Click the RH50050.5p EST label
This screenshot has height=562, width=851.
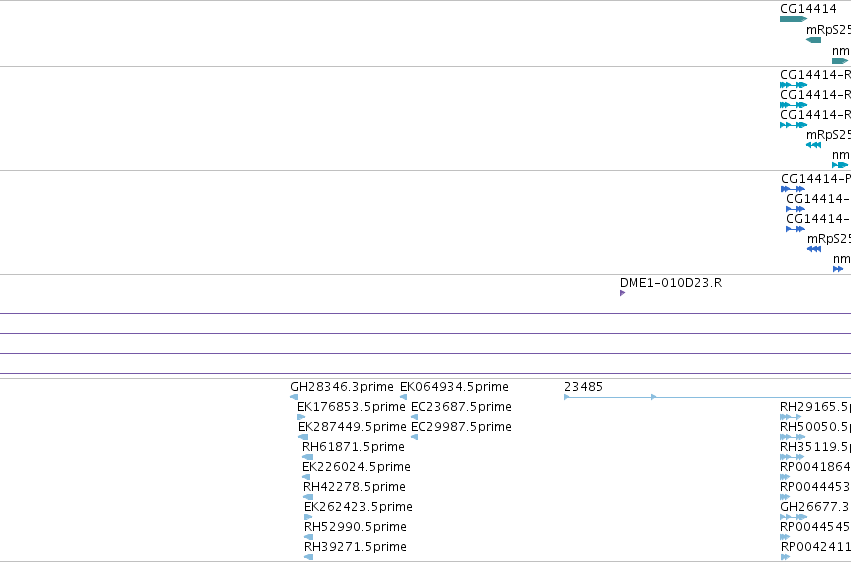click(x=815, y=427)
